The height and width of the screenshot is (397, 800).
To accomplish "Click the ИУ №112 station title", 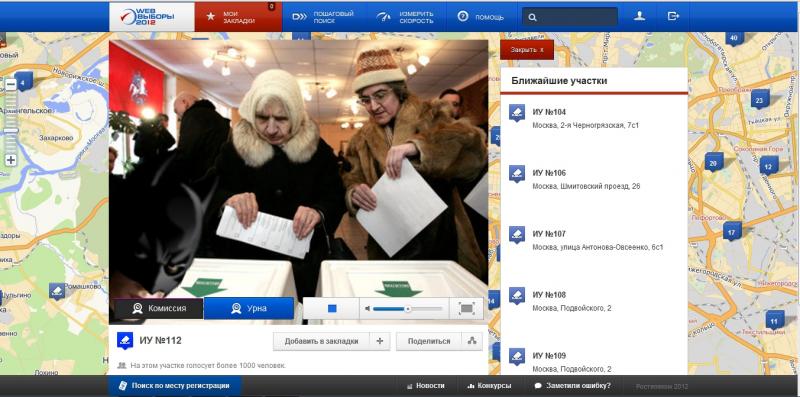I will [x=161, y=341].
